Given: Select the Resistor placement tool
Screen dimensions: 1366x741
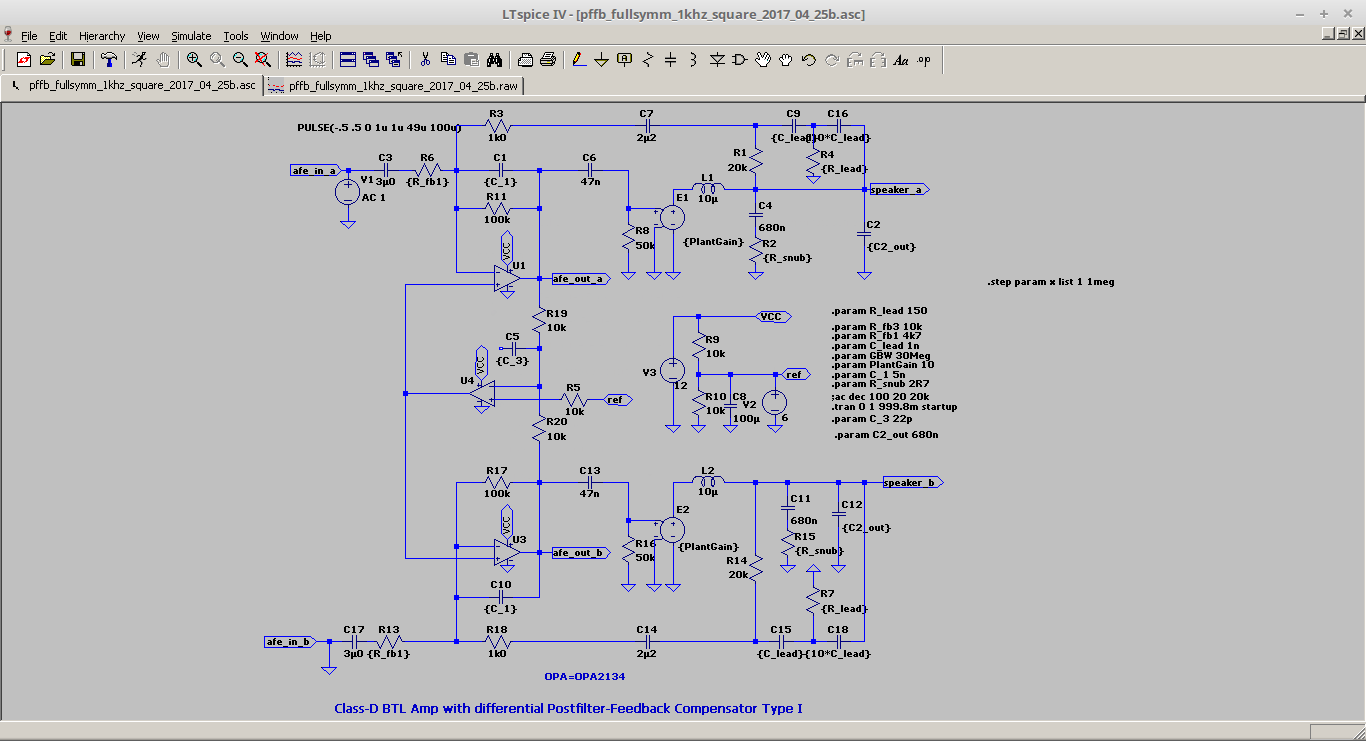Looking at the screenshot, I should (647, 60).
